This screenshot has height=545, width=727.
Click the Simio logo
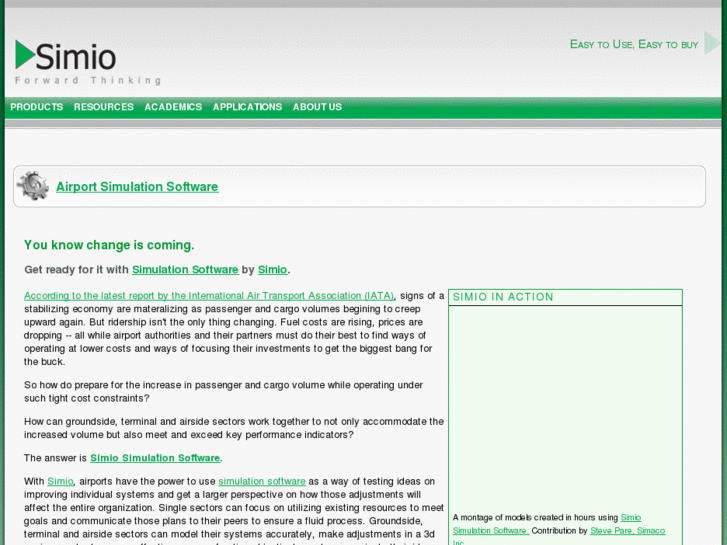click(65, 56)
